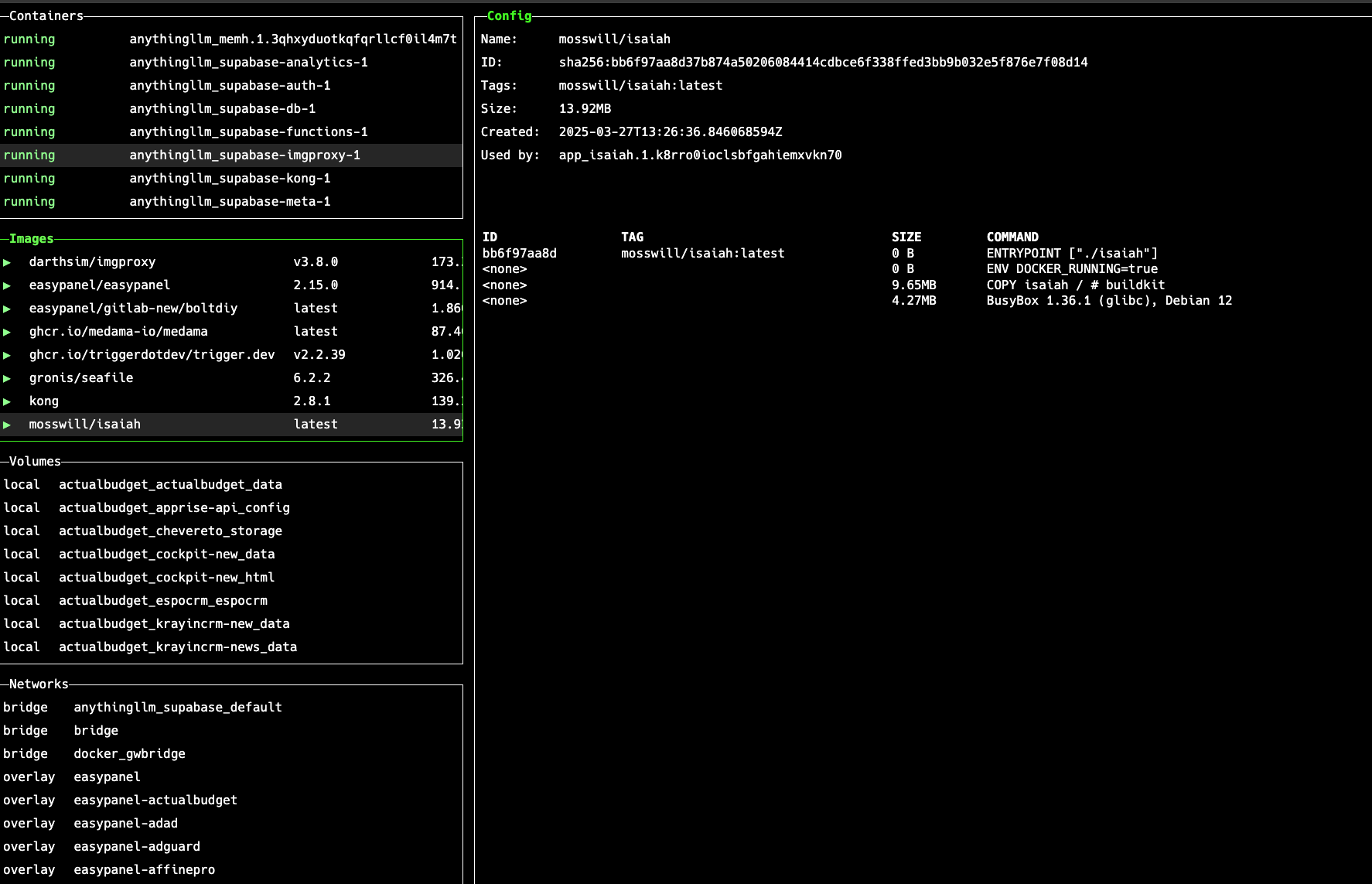The width and height of the screenshot is (1372, 884).
Task: Click the arrow icon beside gronis/seafile
Action: (x=7, y=378)
